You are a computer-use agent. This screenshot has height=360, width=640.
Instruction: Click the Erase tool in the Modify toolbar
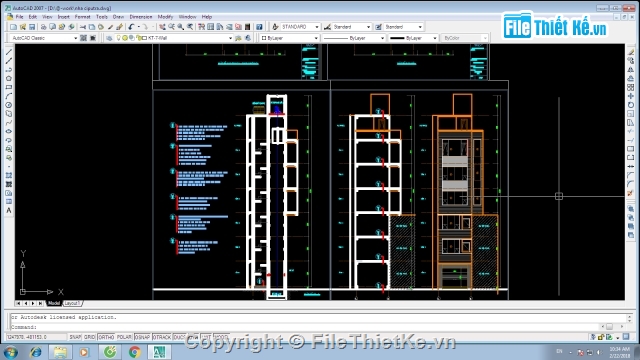click(x=631, y=52)
